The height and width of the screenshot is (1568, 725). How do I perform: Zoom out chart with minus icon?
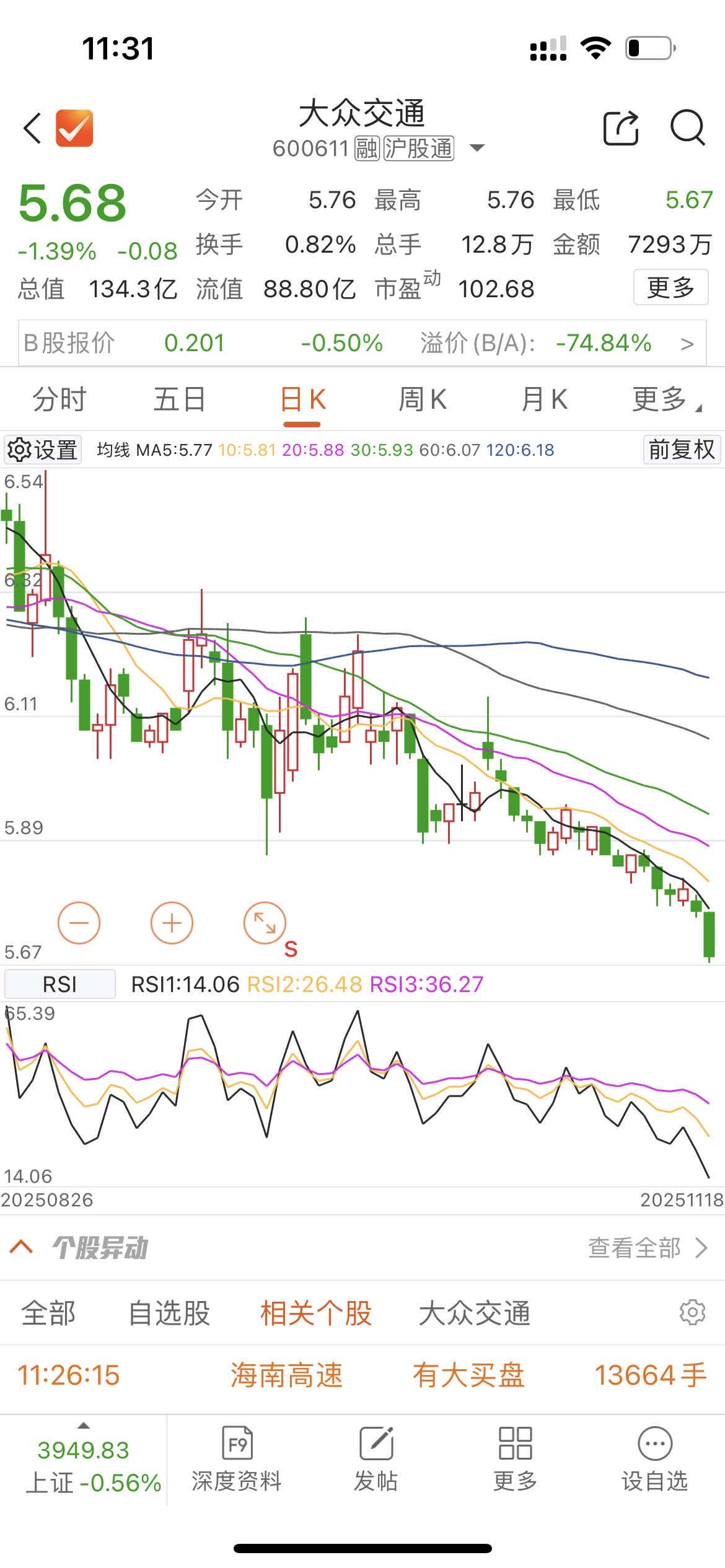pyautogui.click(x=79, y=923)
